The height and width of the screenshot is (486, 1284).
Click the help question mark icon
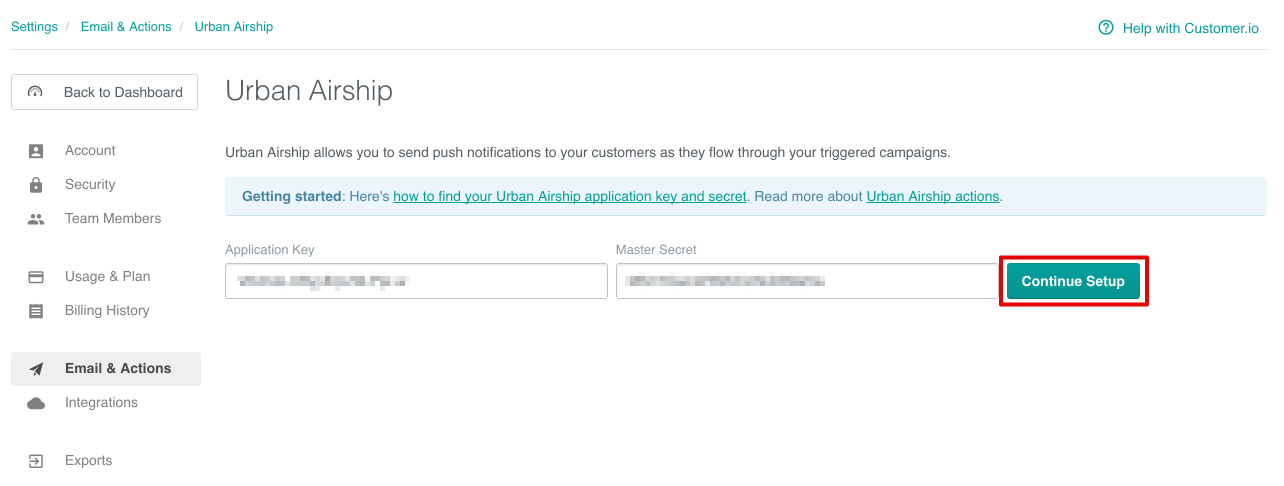click(1105, 28)
